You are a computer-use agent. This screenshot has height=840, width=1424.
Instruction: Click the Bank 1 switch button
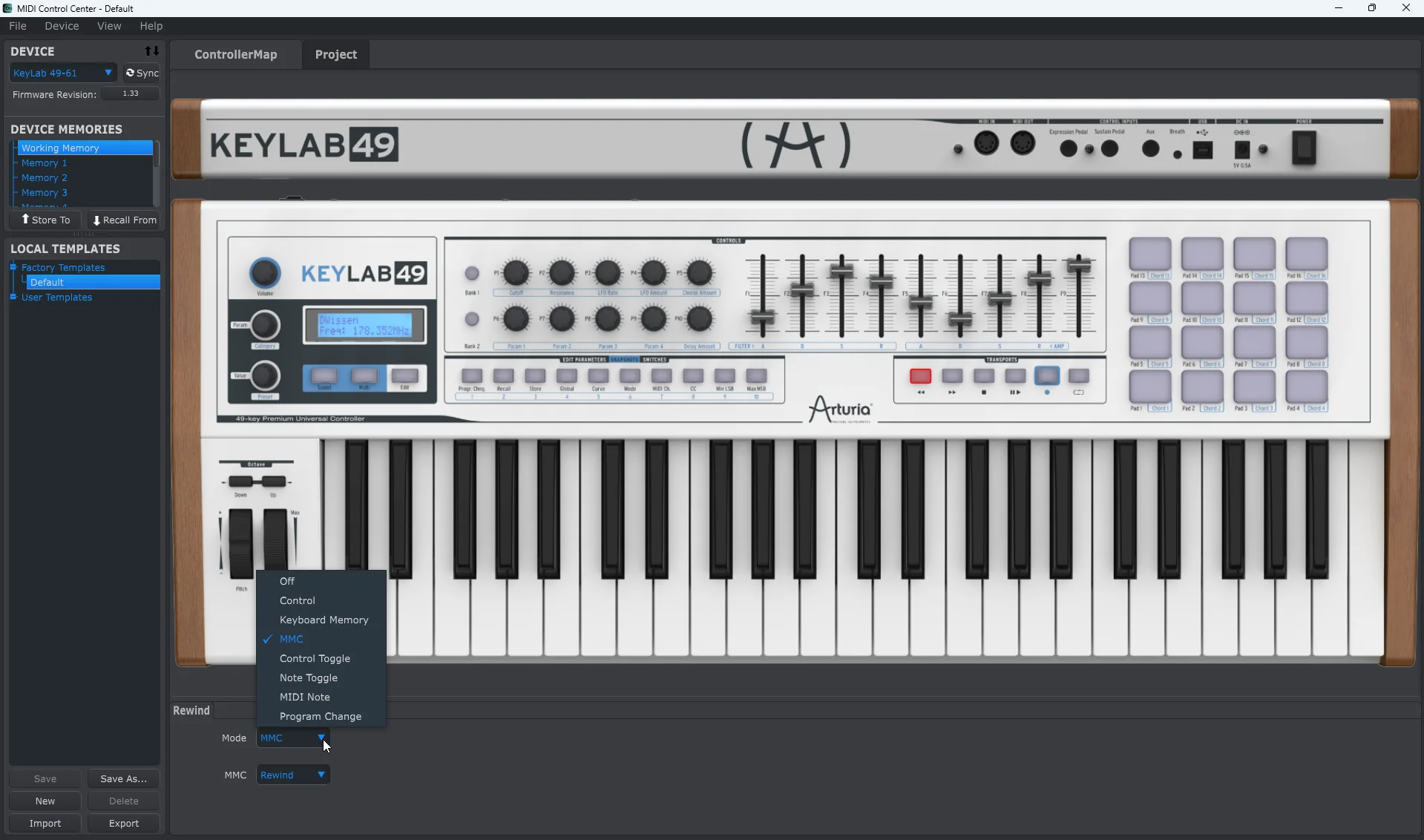pyautogui.click(x=472, y=274)
